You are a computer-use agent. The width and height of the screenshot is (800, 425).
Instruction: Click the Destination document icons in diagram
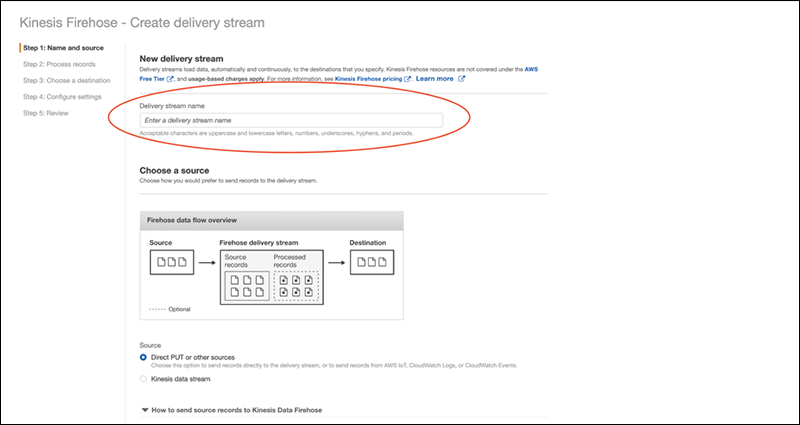(370, 263)
